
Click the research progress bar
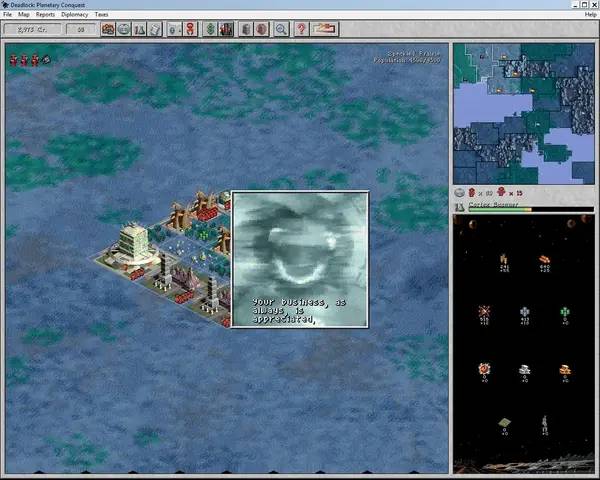pos(531,209)
